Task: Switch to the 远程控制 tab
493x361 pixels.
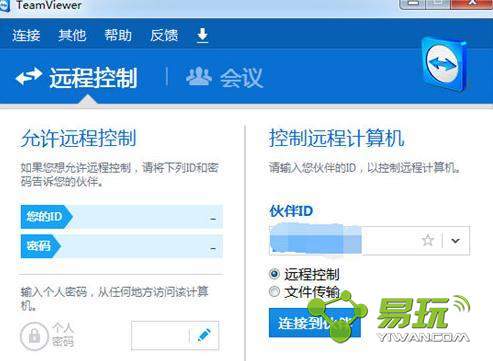Action: [77, 78]
